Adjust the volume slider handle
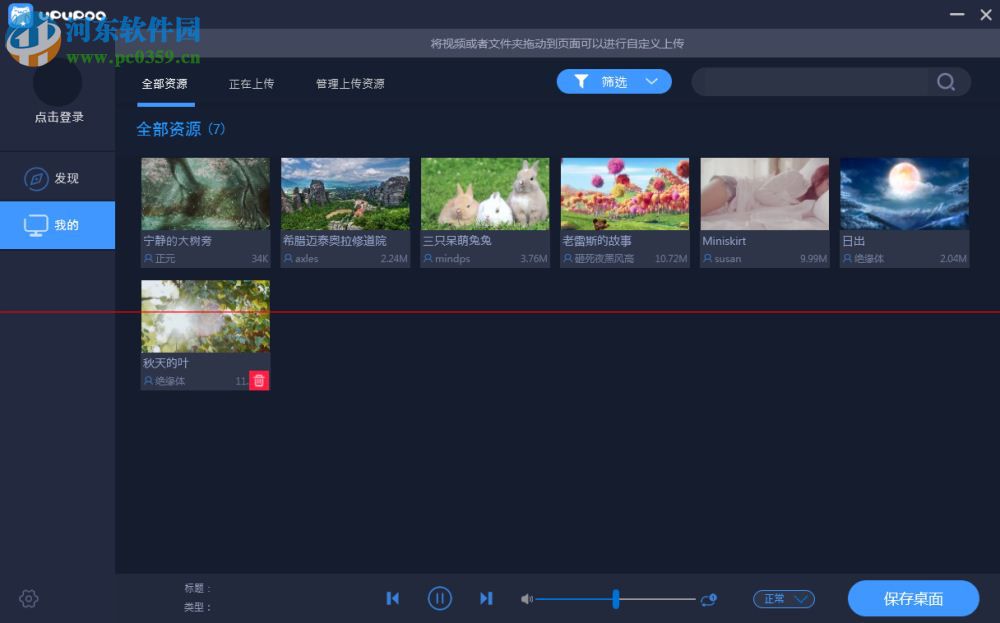This screenshot has width=1000, height=623. coord(614,598)
